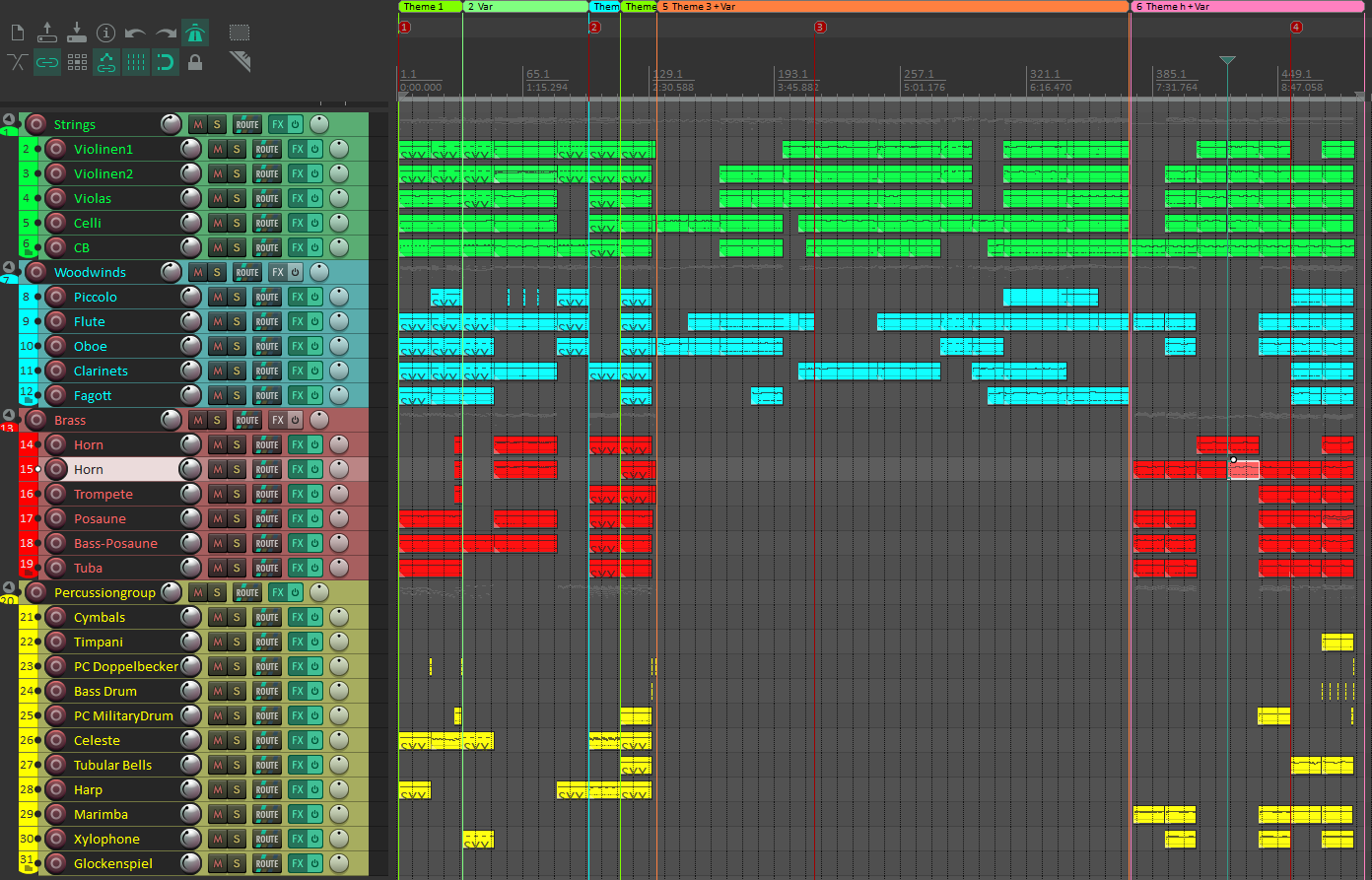Toggle the grid lines icon in toolbar
This screenshot has width=1372, height=880.
pyautogui.click(x=136, y=63)
